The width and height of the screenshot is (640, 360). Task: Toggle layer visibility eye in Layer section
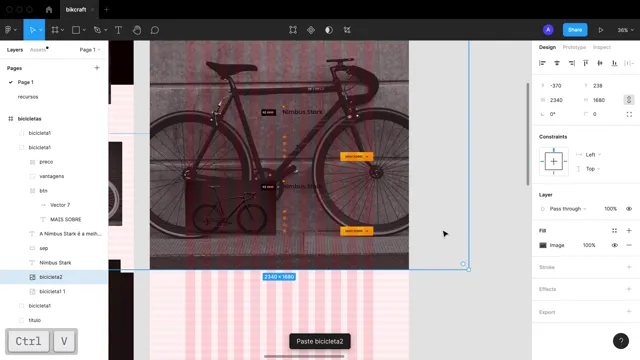[629, 209]
